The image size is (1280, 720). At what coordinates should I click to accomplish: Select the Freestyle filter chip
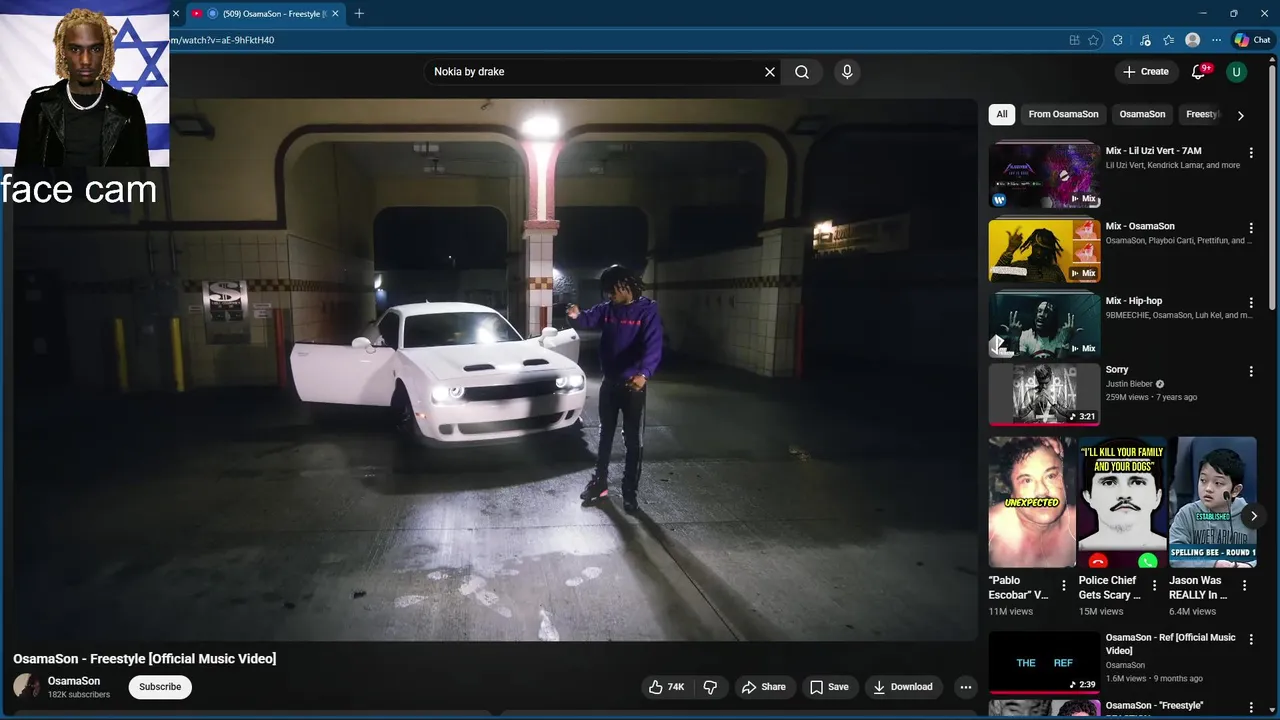(1202, 114)
